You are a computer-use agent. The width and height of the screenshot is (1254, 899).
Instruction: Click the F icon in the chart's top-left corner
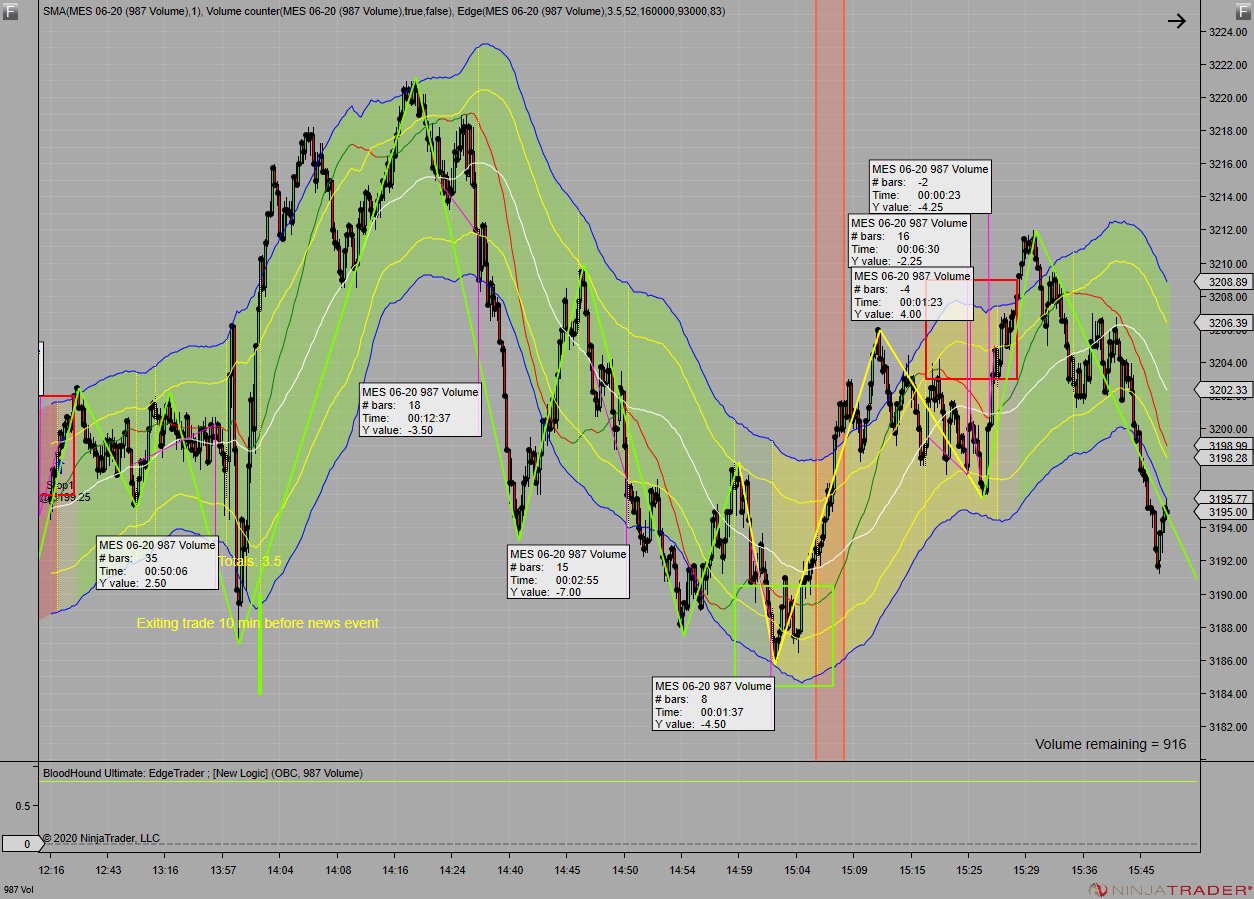pyautogui.click(x=10, y=11)
